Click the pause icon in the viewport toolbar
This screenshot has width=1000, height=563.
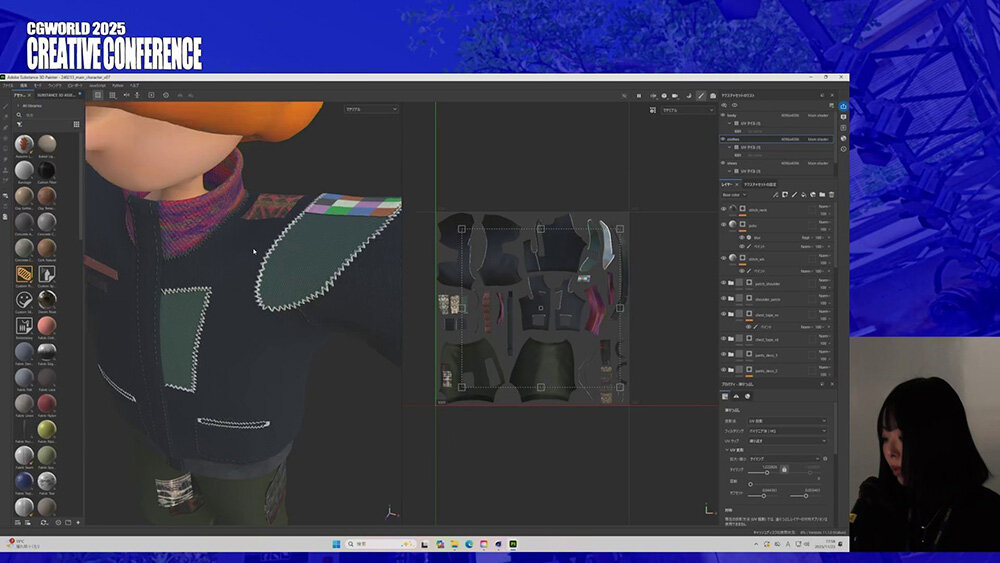639,95
